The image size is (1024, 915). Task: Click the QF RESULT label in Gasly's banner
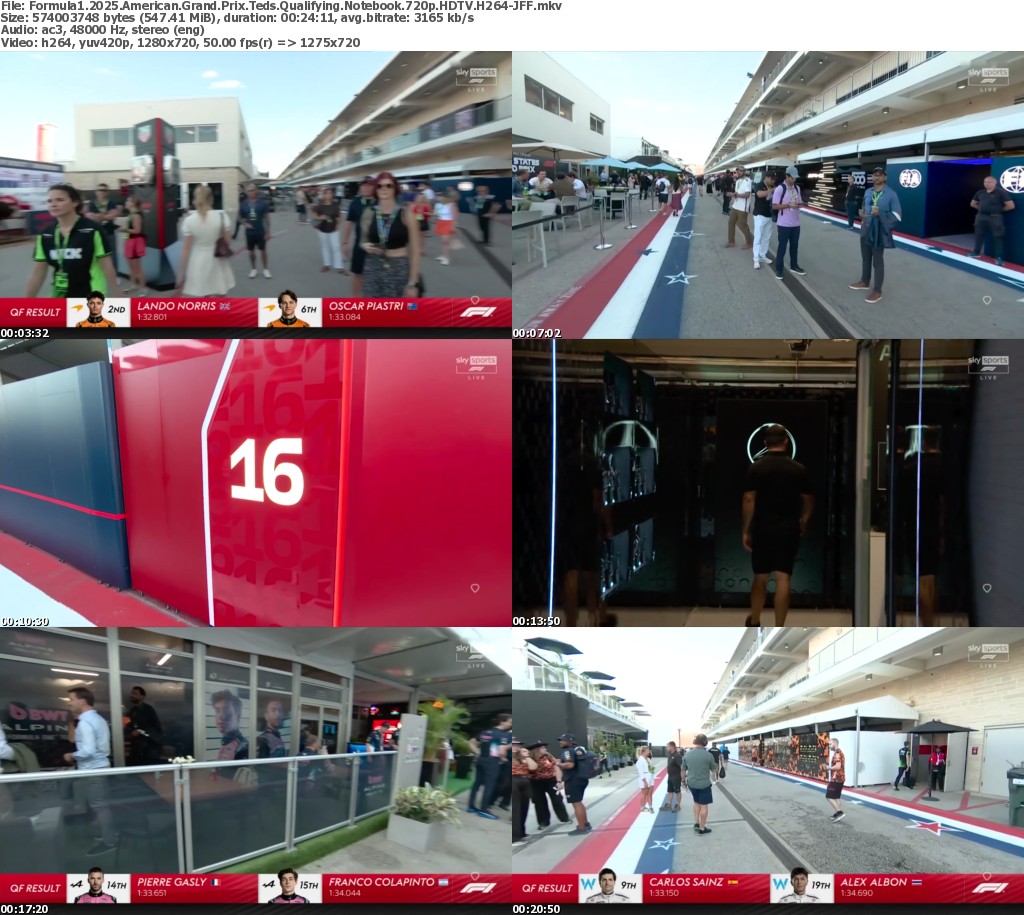36,887
